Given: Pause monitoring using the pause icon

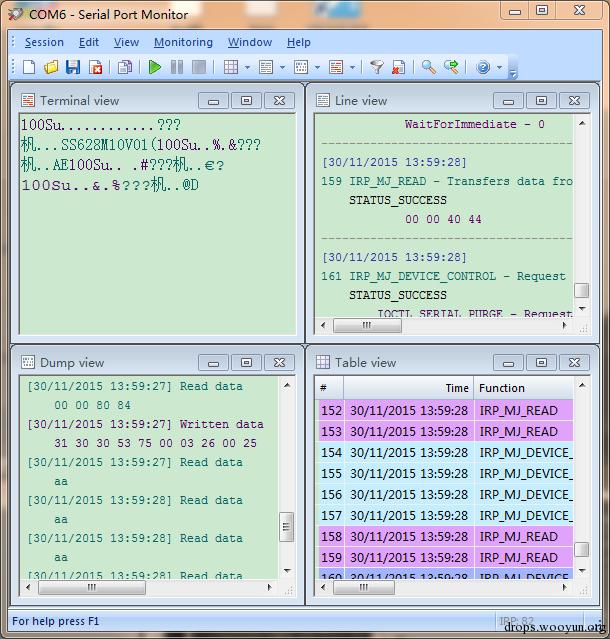Looking at the screenshot, I should coord(176,67).
